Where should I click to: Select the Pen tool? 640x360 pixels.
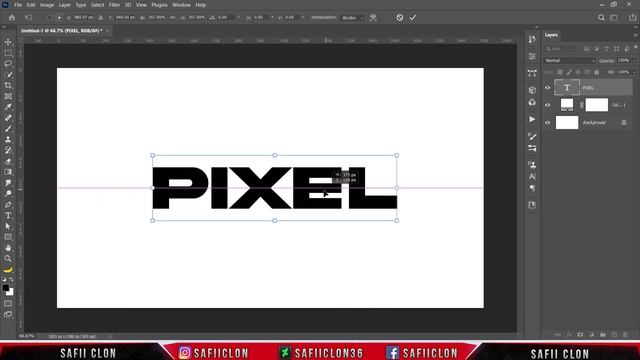pyautogui.click(x=8, y=204)
